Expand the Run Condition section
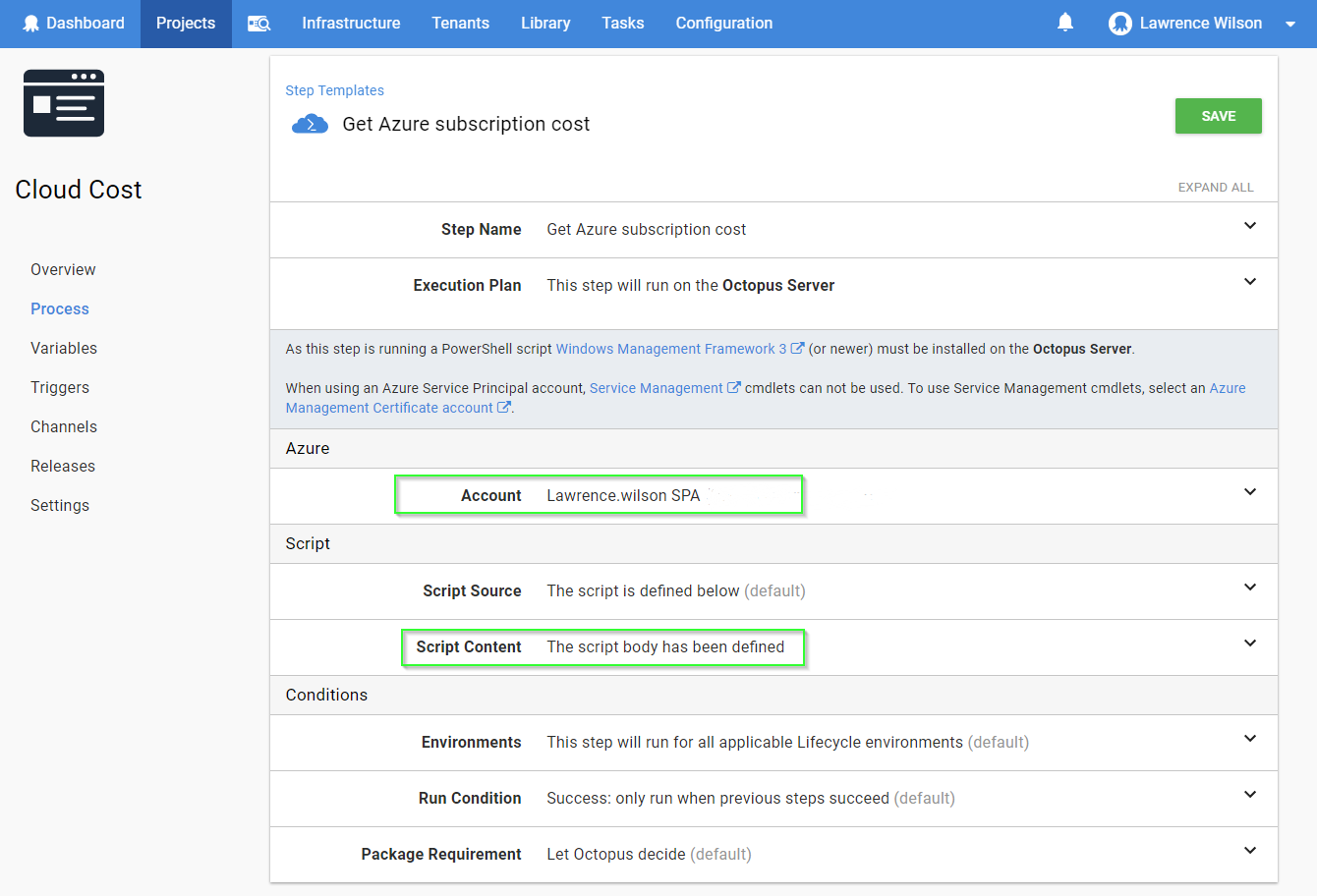 pos(1249,795)
